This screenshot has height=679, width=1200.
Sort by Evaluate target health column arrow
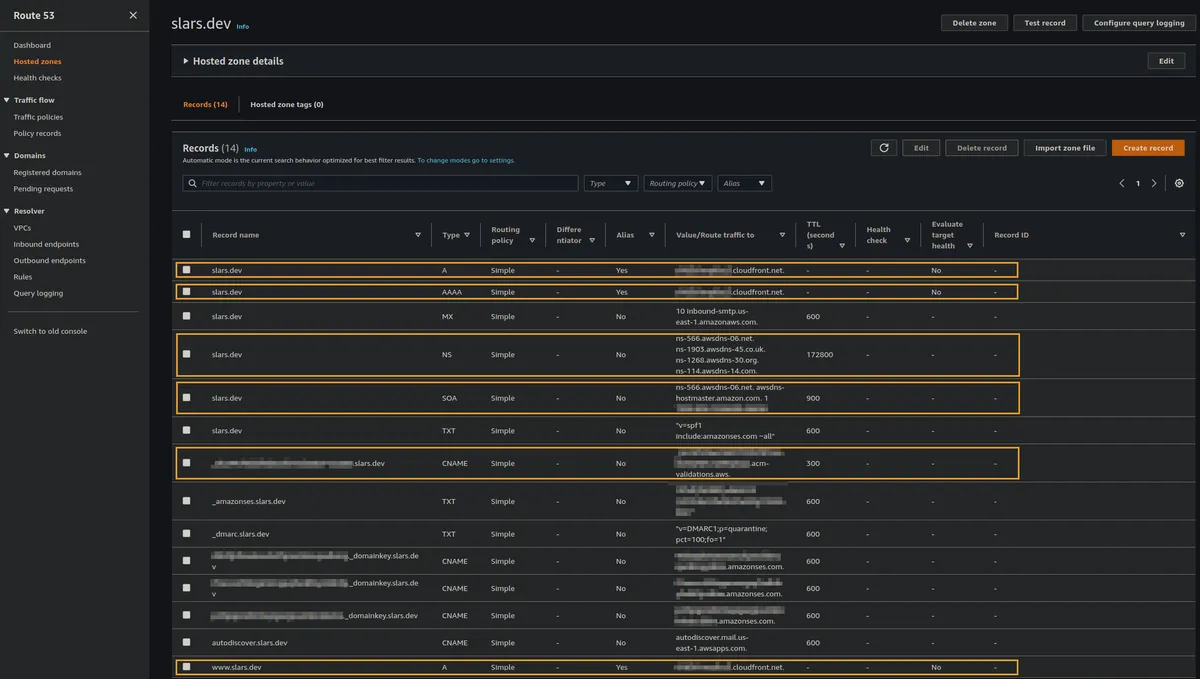coord(970,245)
